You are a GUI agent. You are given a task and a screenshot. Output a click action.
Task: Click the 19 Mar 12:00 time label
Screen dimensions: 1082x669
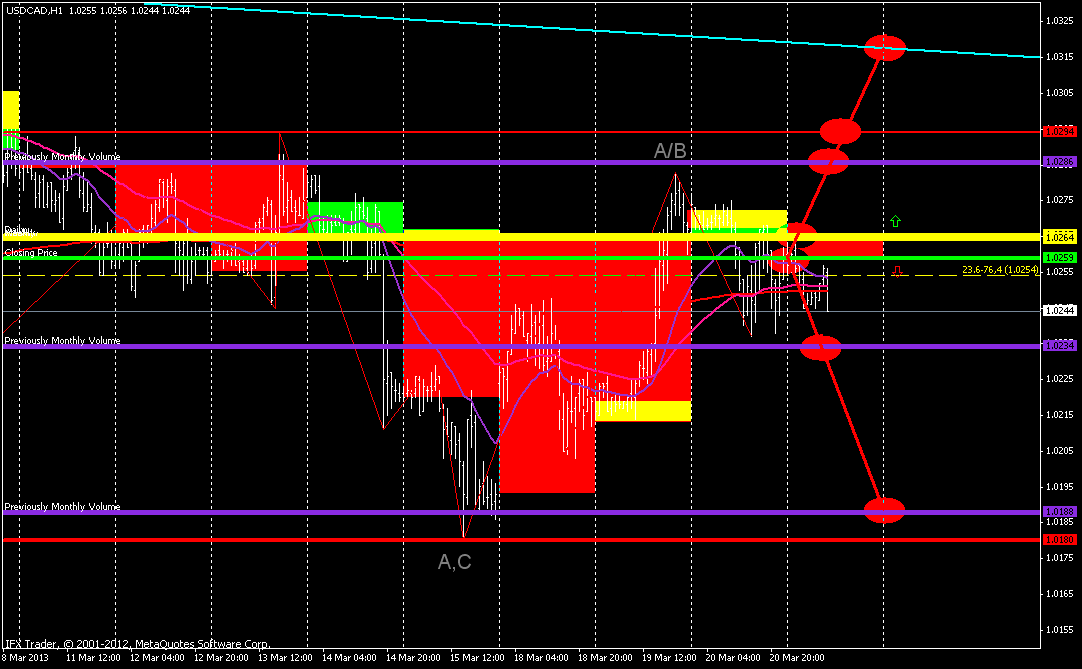pyautogui.click(x=669, y=657)
